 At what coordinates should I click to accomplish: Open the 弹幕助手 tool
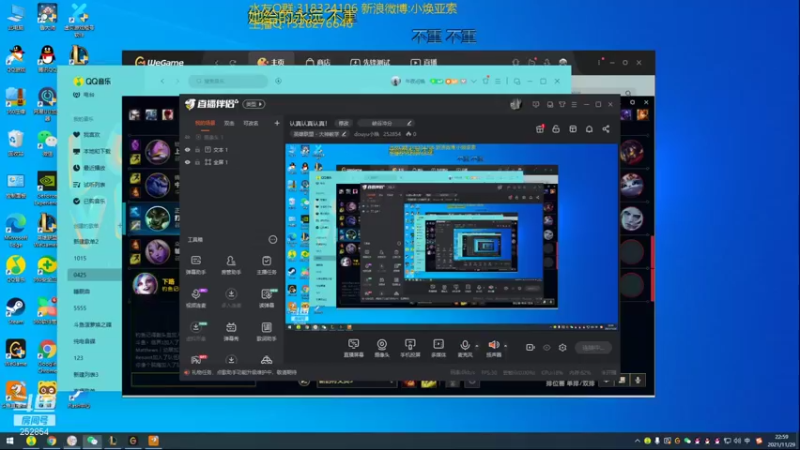tap(195, 265)
